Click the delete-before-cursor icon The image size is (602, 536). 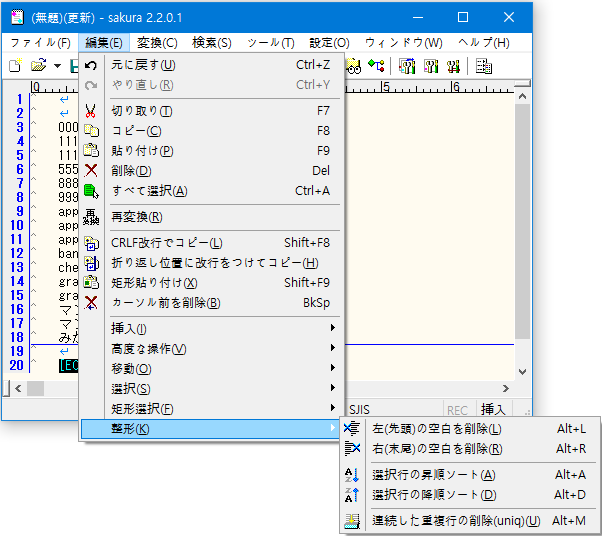point(91,303)
